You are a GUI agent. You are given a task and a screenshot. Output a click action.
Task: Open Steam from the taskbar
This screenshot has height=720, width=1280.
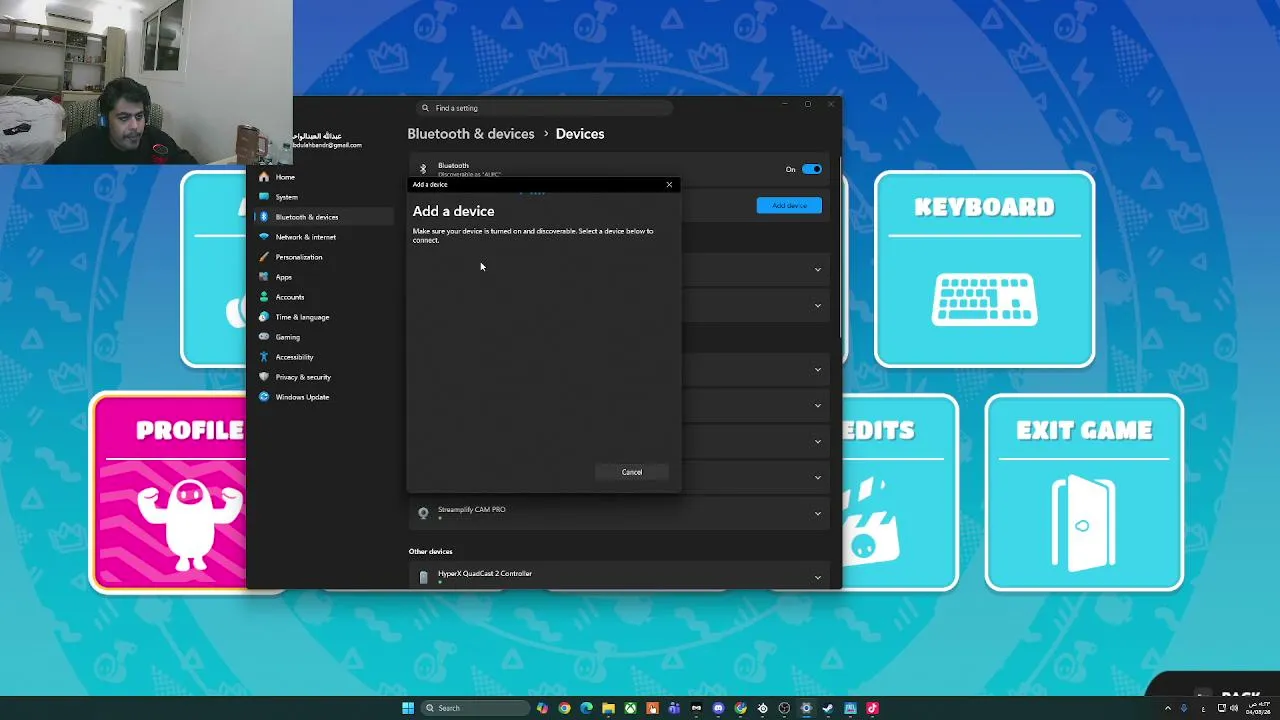click(x=828, y=708)
